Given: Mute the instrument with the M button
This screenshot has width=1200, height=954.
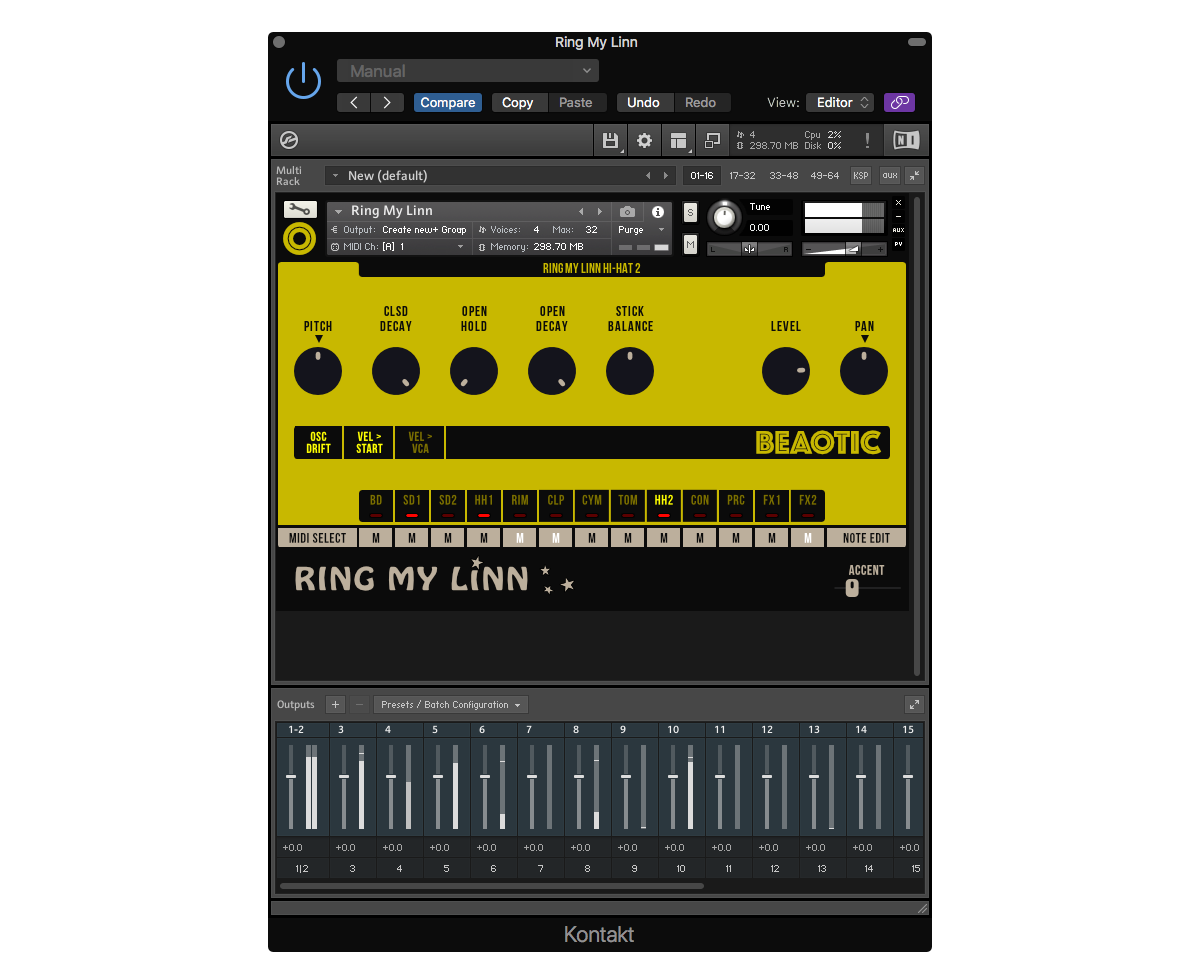Looking at the screenshot, I should coord(690,244).
